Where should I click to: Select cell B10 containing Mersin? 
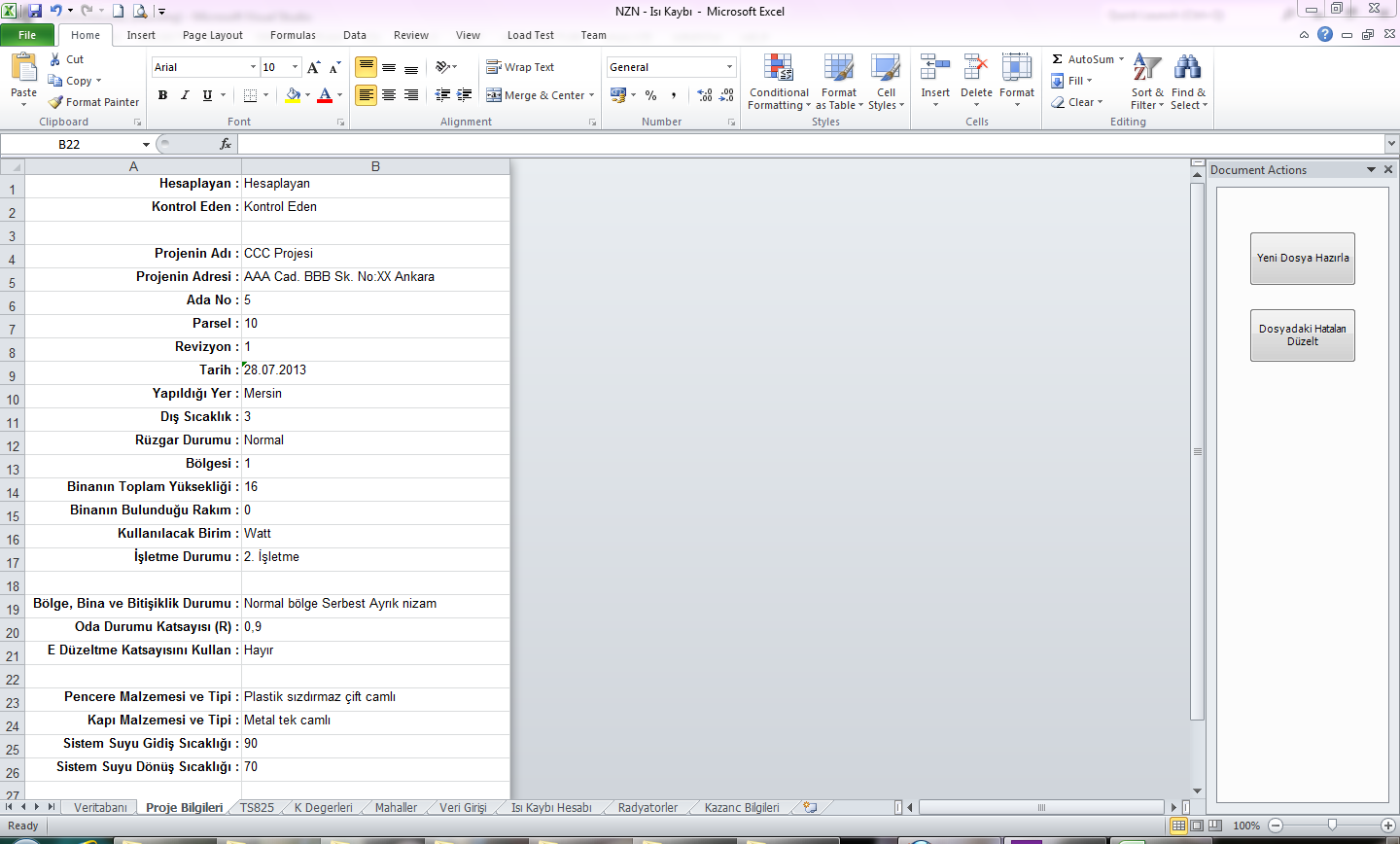click(375, 394)
